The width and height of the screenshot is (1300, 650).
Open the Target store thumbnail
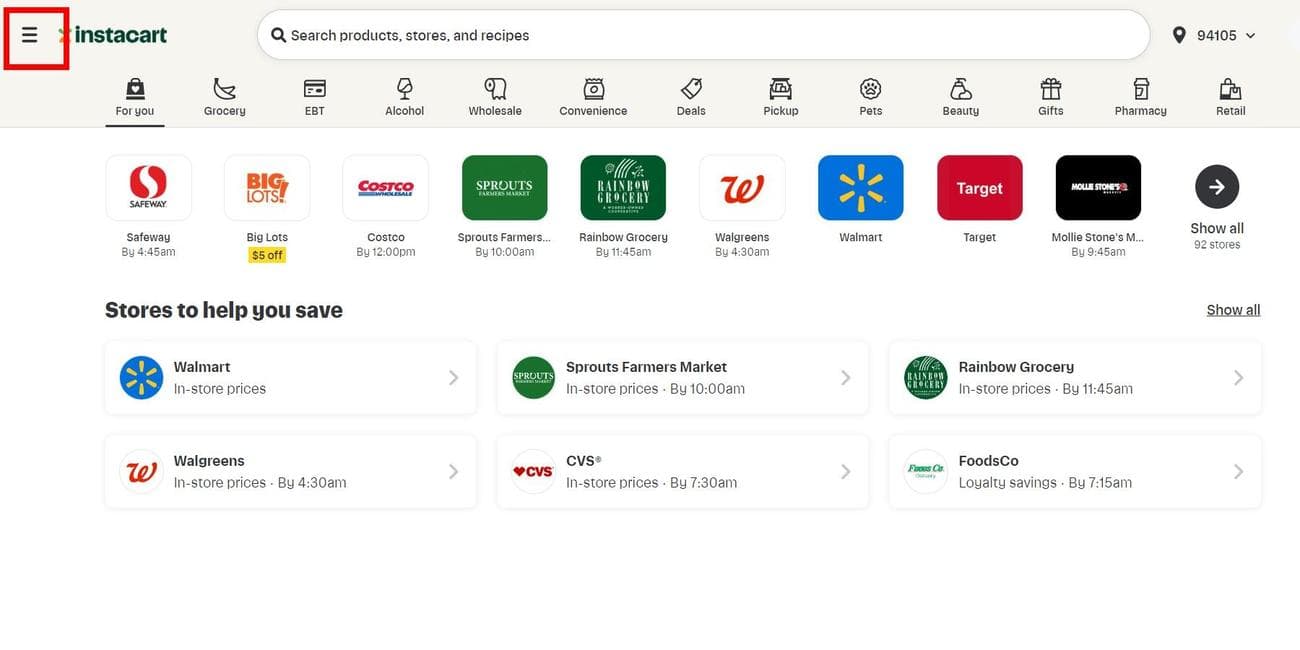click(978, 186)
